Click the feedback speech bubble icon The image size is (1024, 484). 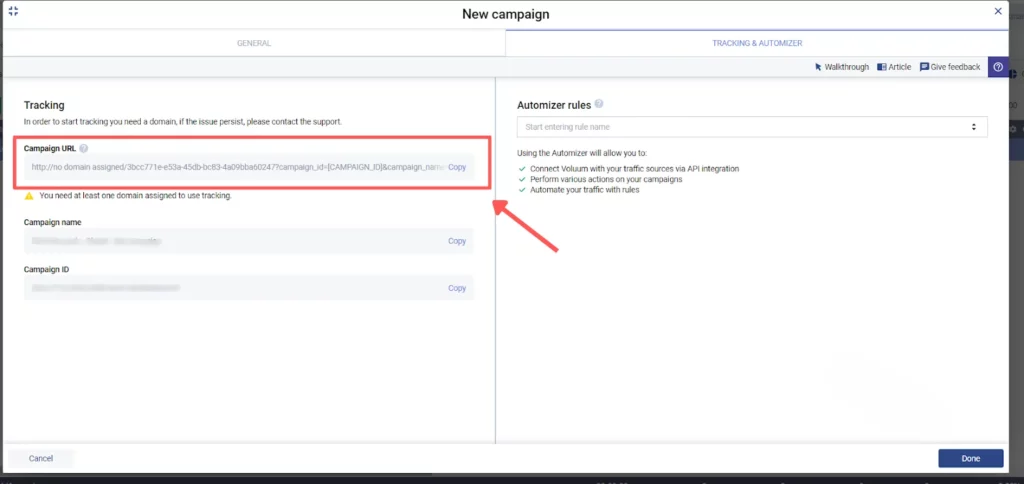tap(924, 67)
